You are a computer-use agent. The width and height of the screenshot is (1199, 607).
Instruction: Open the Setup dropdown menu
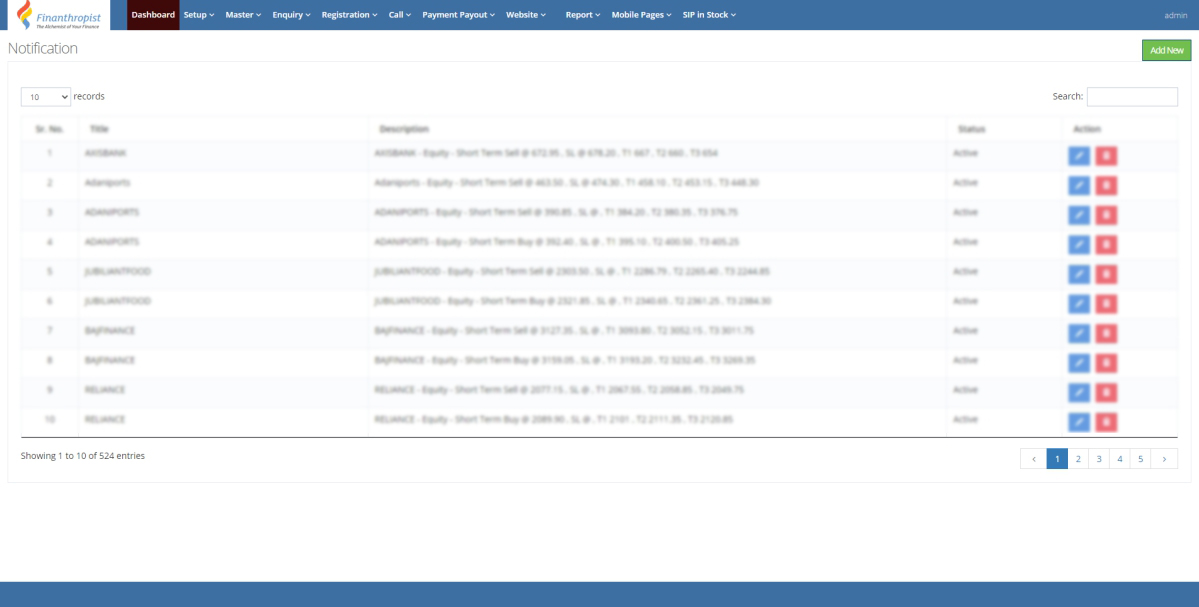(x=199, y=15)
